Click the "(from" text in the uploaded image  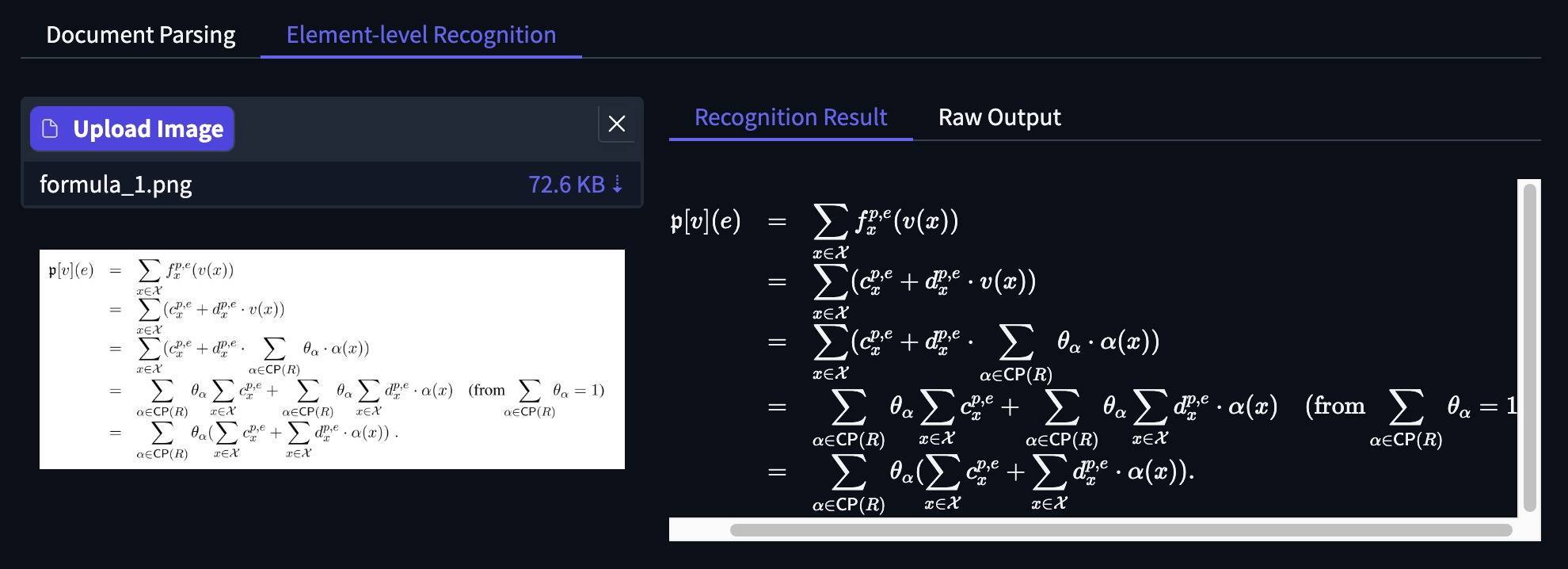tap(486, 390)
